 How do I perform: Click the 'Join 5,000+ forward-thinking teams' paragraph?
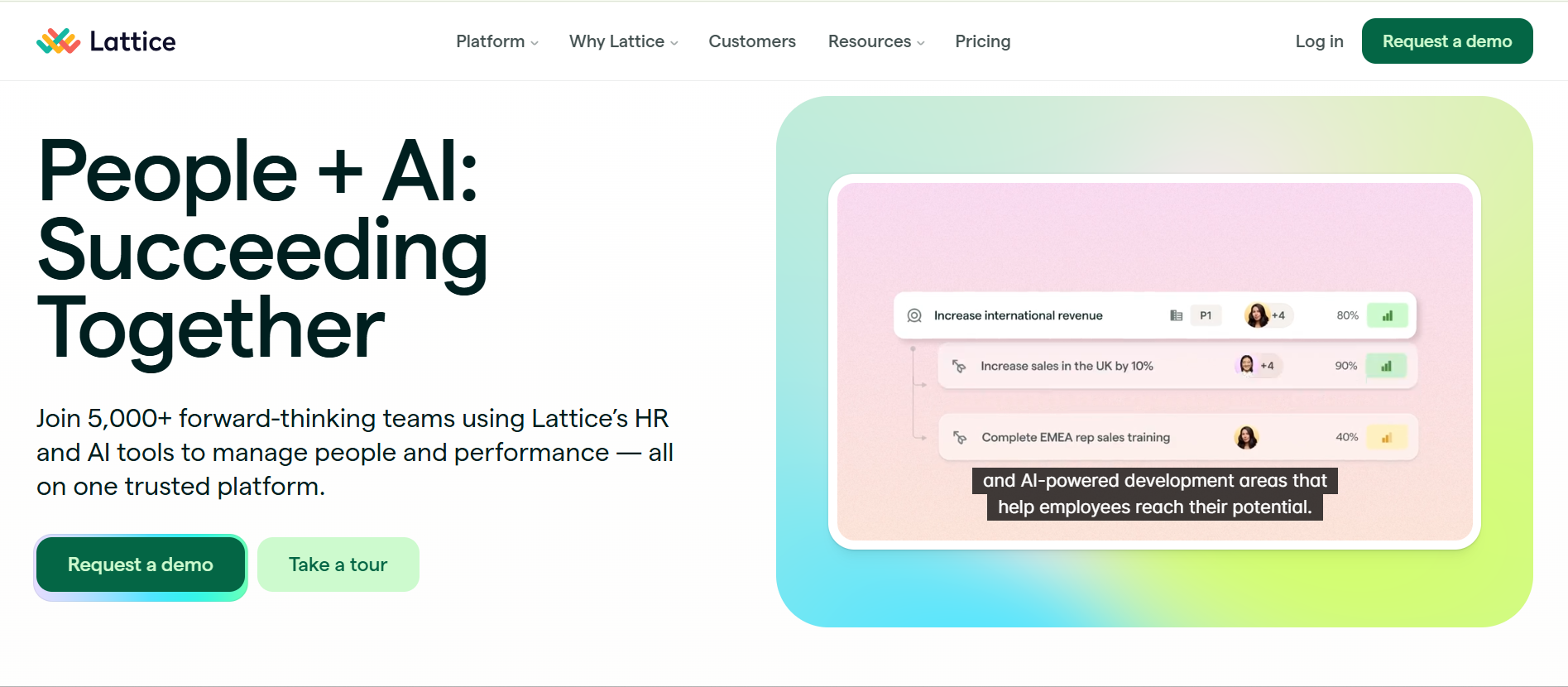coord(355,452)
